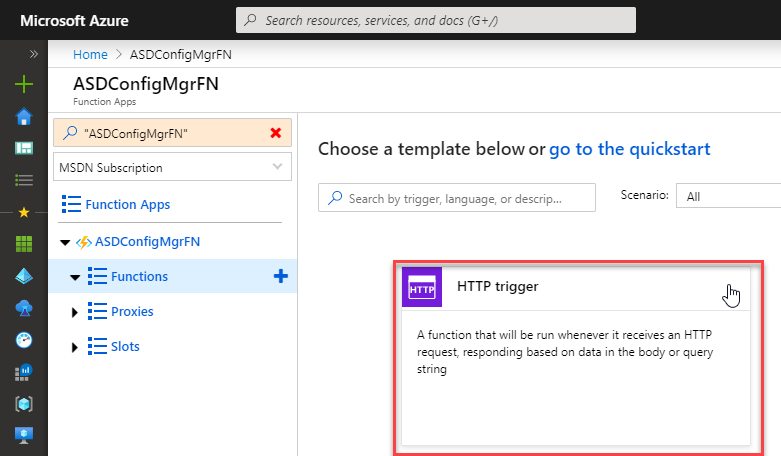
Task: Click the Functions list icon
Action: (97, 276)
